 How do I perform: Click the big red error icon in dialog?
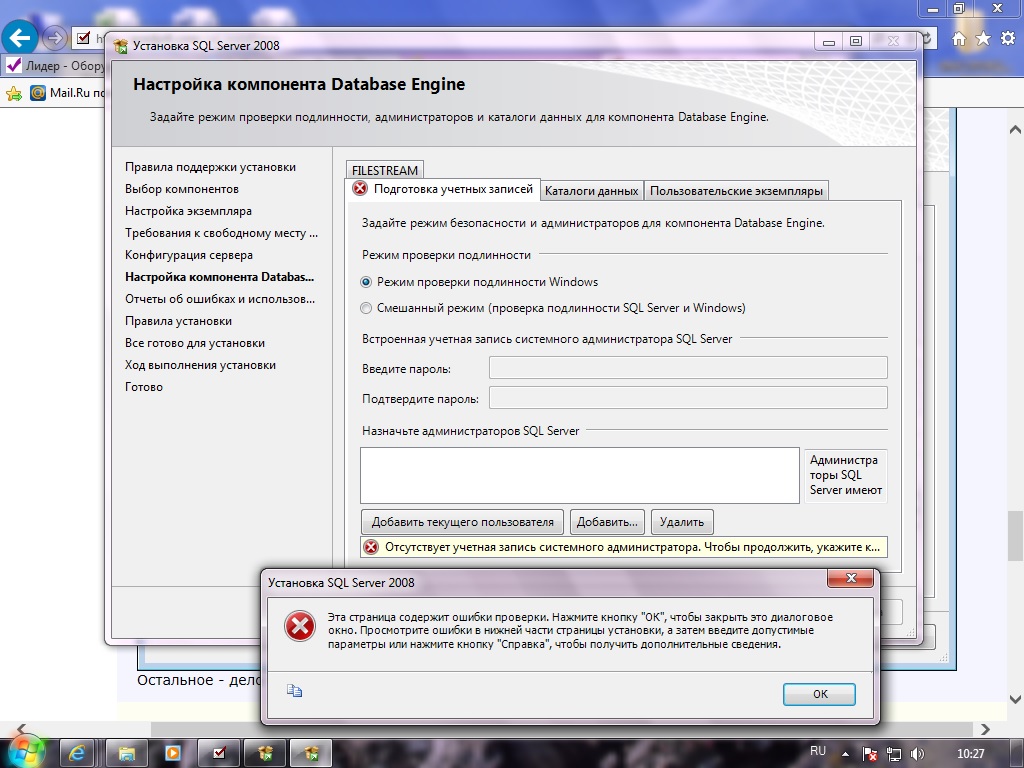(300, 627)
